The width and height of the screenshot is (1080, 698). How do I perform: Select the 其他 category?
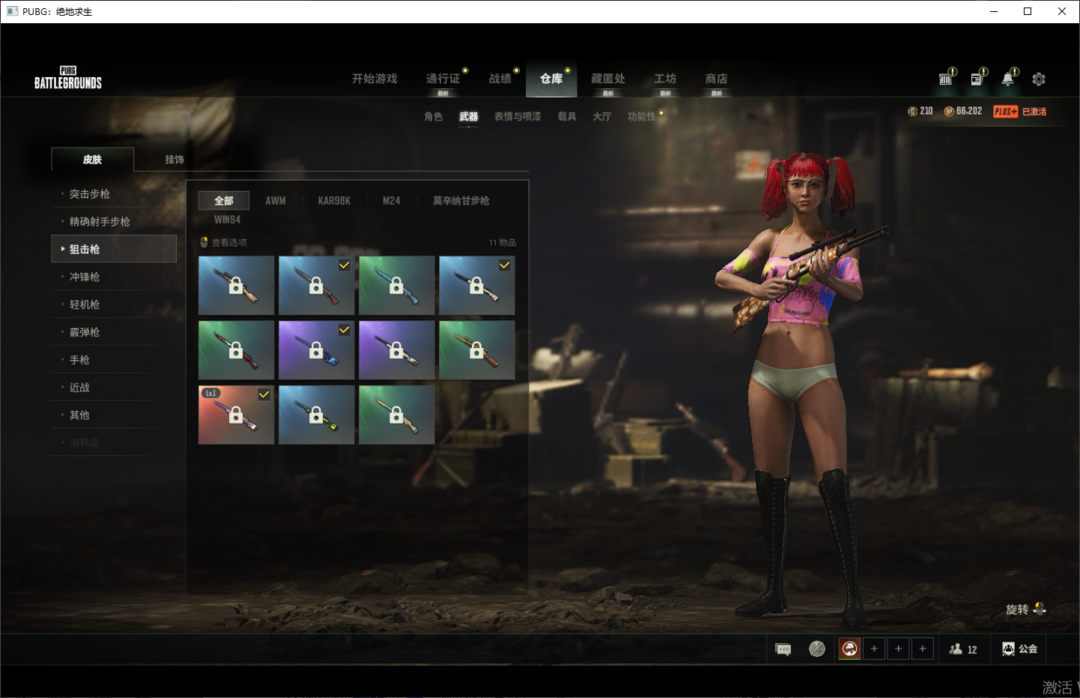coord(114,415)
